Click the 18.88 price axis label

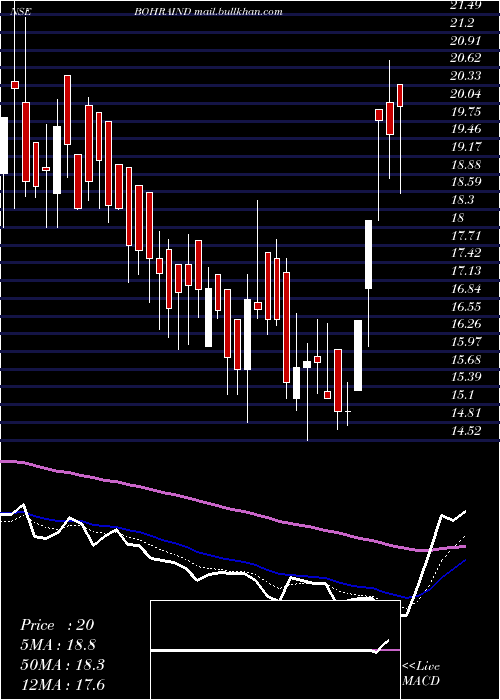tap(465, 164)
